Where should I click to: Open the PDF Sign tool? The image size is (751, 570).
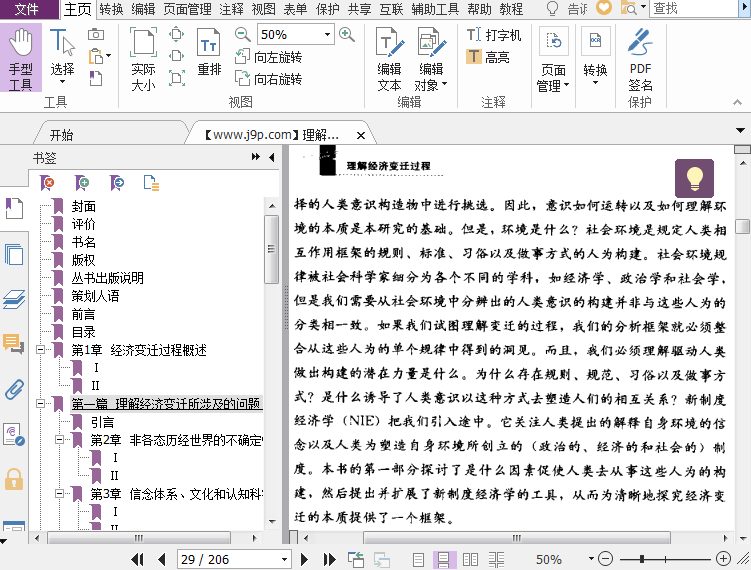tap(640, 59)
